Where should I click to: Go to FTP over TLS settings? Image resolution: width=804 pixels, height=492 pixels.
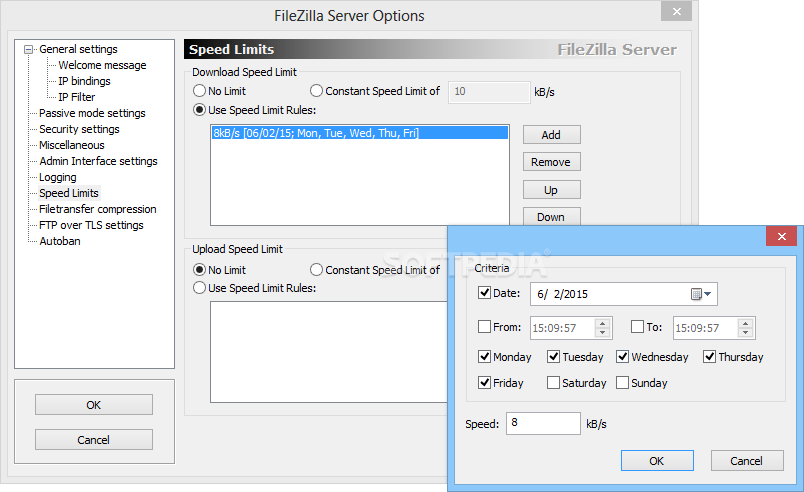(91, 225)
